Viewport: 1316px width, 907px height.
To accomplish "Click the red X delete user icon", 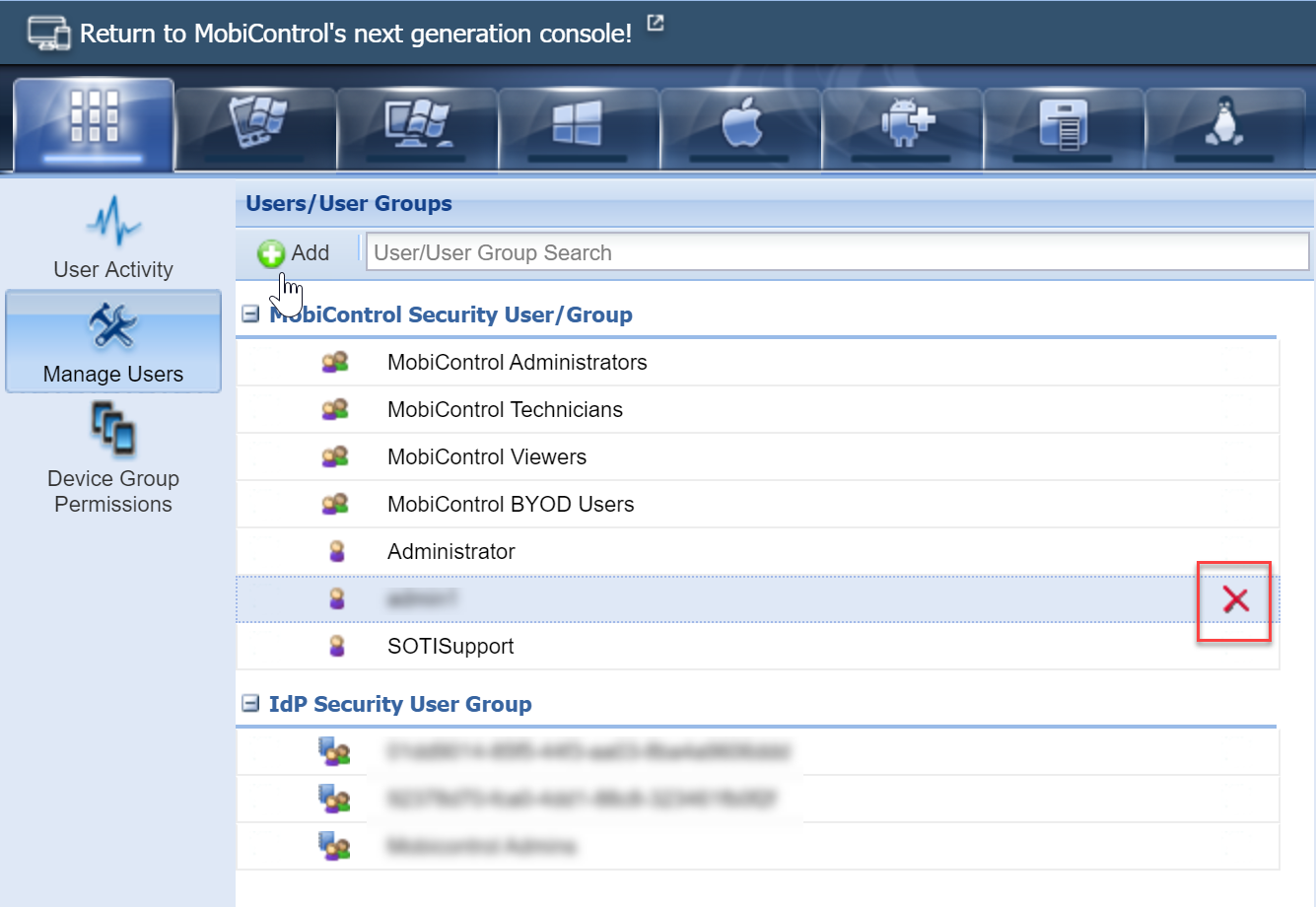I will (1235, 599).
